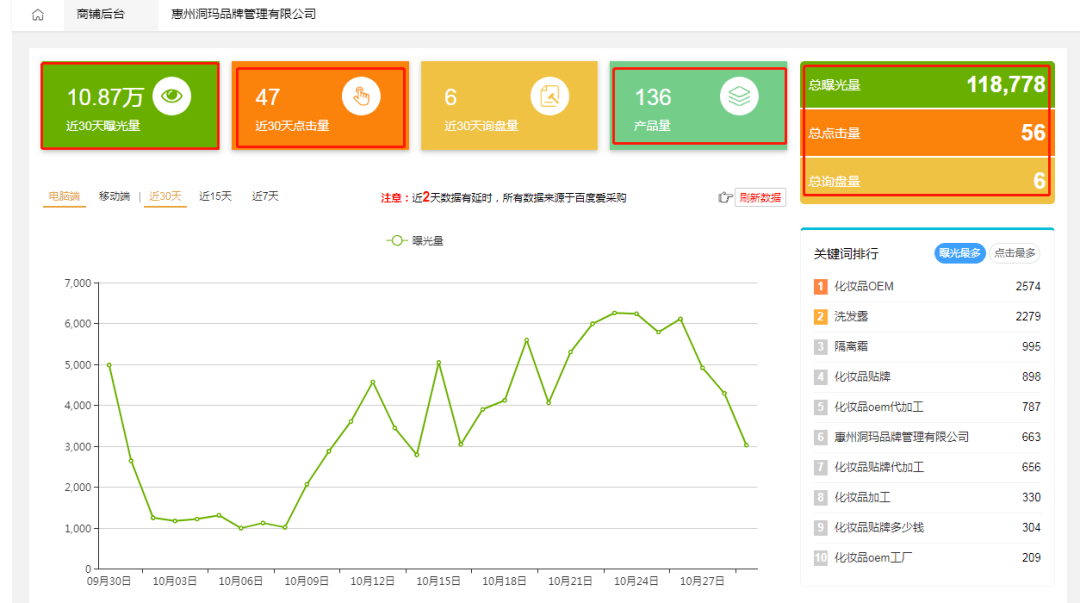Show data for 近15天

pyautogui.click(x=215, y=197)
